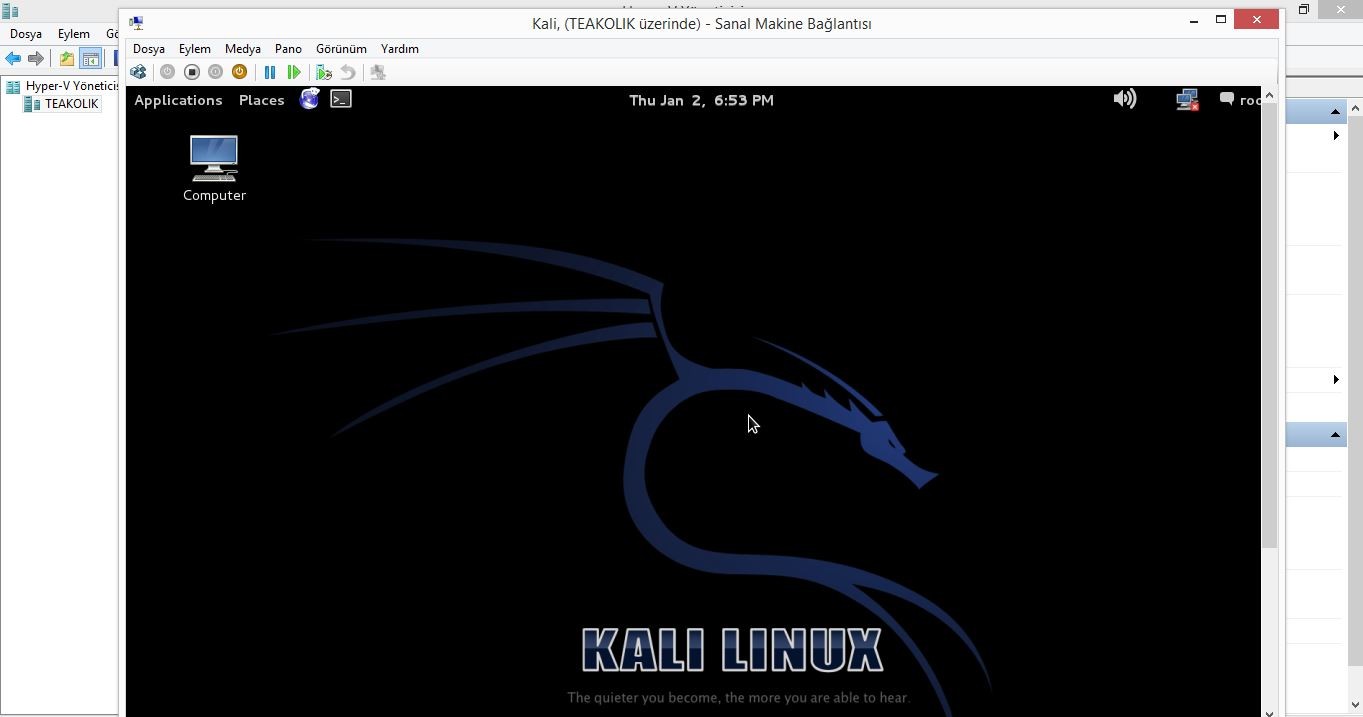Close the Kali VM connection window
Viewport: 1363px width, 717px height.
tap(1257, 20)
